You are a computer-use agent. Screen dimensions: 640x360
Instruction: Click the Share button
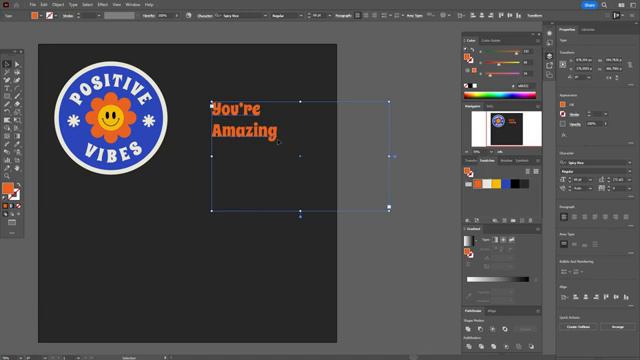tap(589, 5)
